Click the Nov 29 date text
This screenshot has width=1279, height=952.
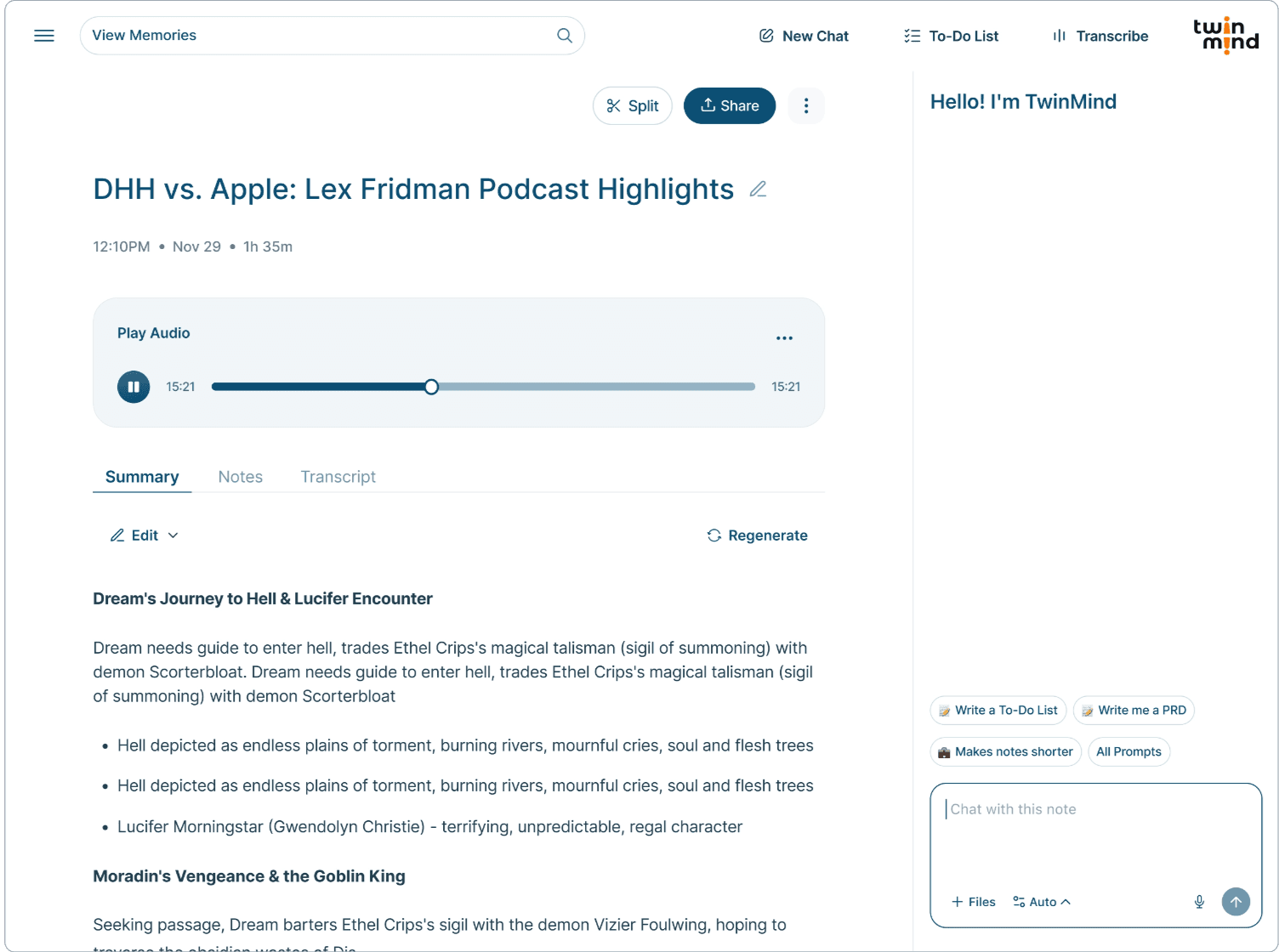pyautogui.click(x=196, y=246)
